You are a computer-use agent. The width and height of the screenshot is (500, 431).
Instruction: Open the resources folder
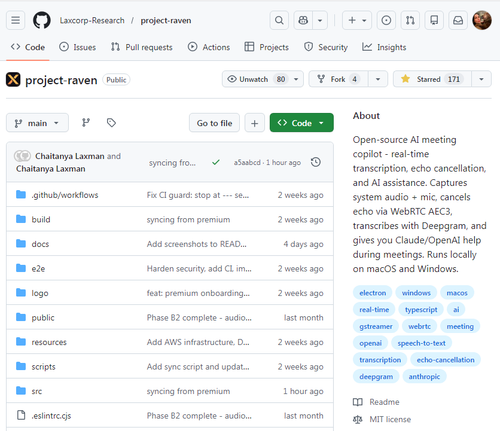[49, 342]
